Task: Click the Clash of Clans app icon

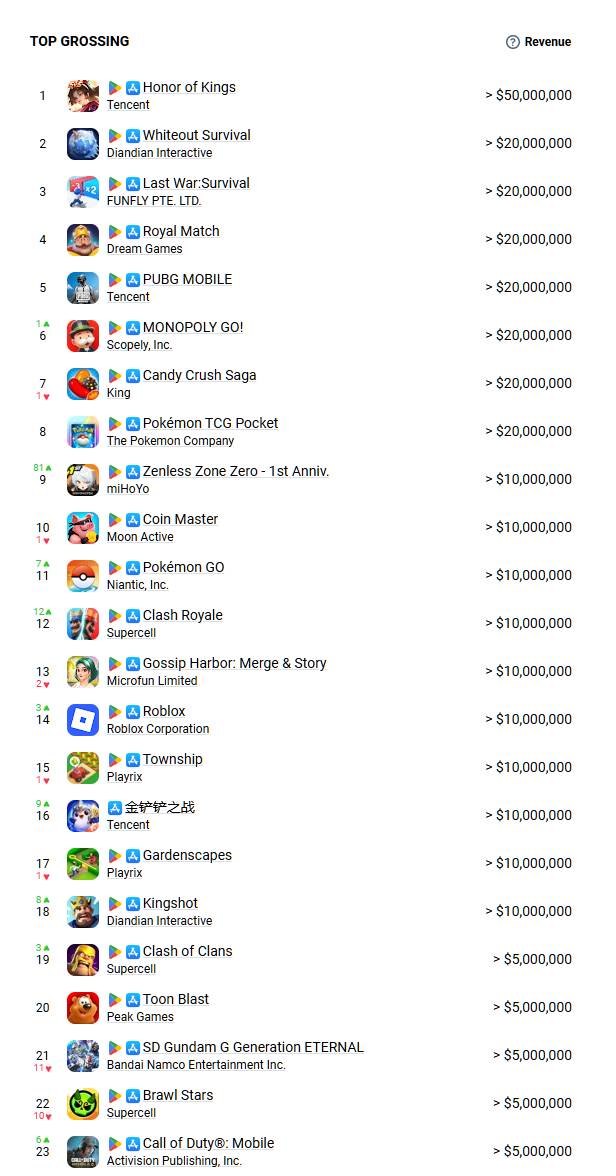Action: (x=83, y=960)
